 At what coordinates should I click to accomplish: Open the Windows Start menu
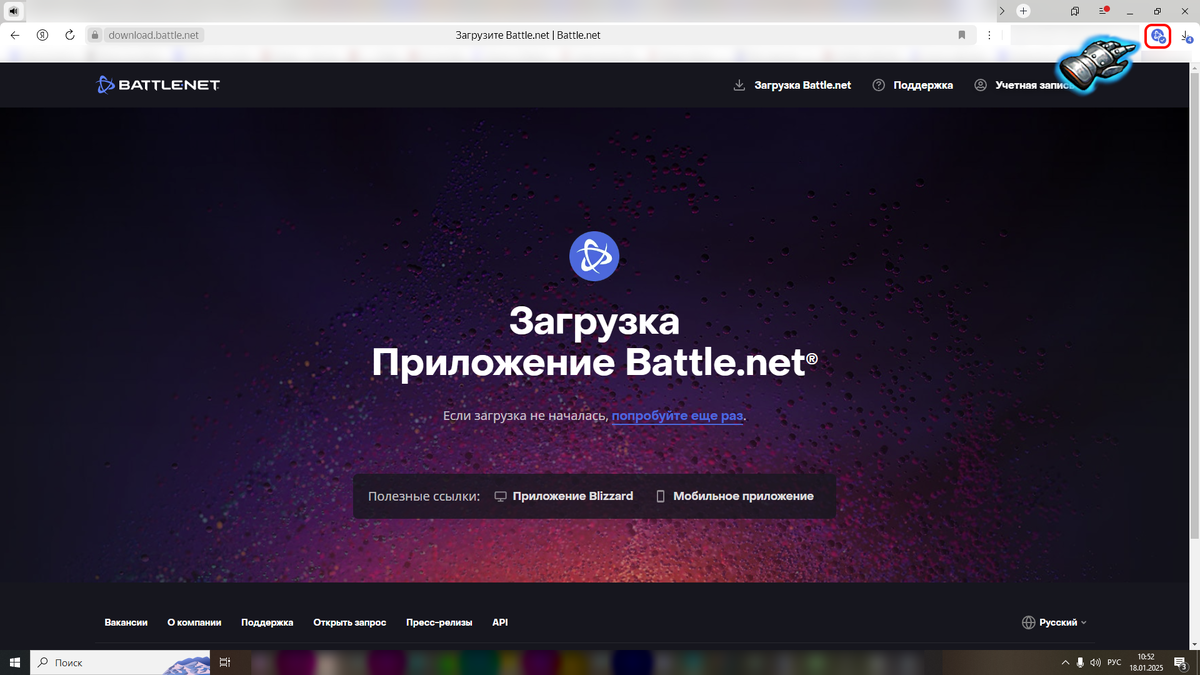click(15, 662)
